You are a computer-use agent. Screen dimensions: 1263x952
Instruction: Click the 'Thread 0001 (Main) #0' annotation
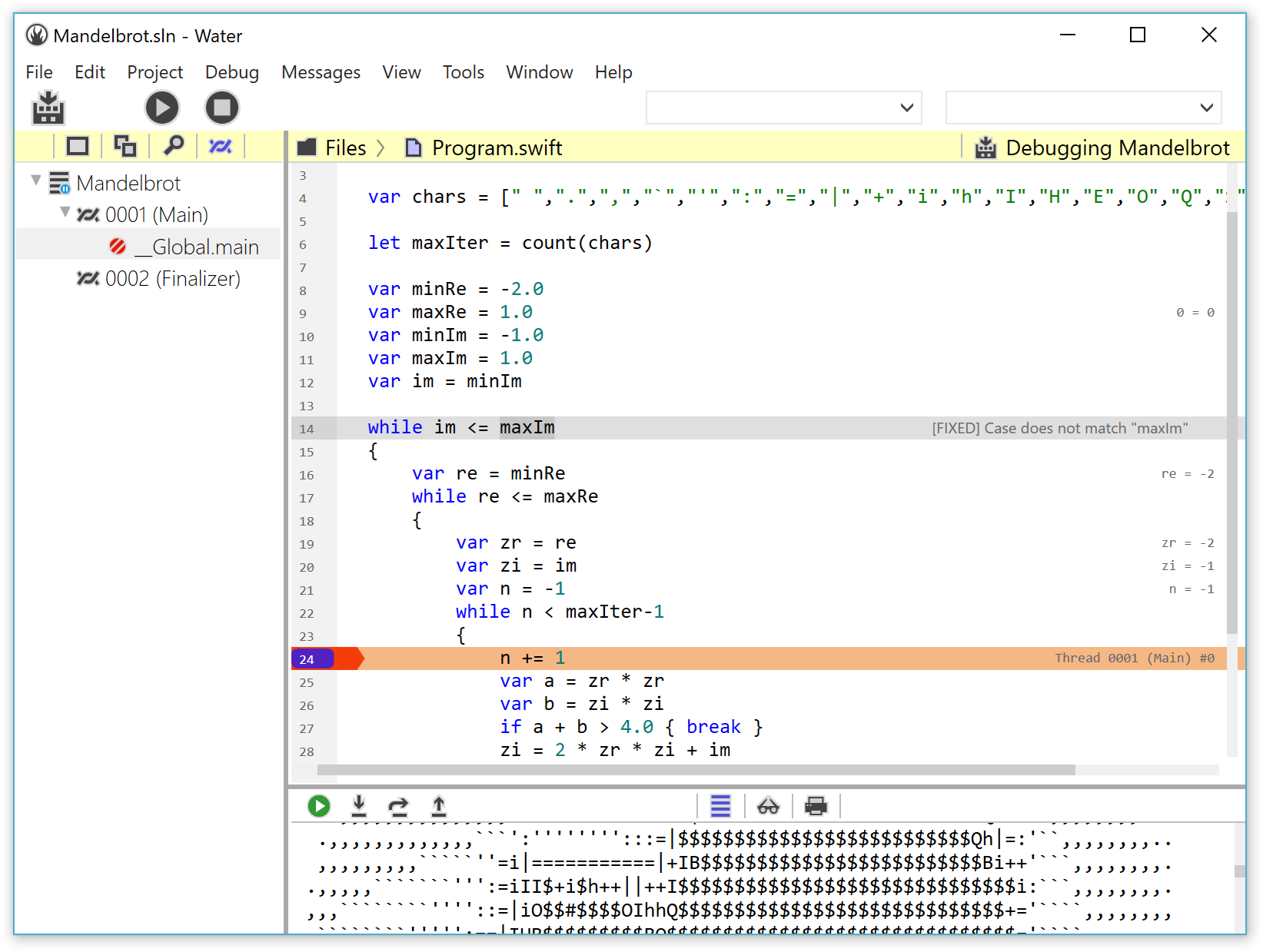pos(1135,658)
